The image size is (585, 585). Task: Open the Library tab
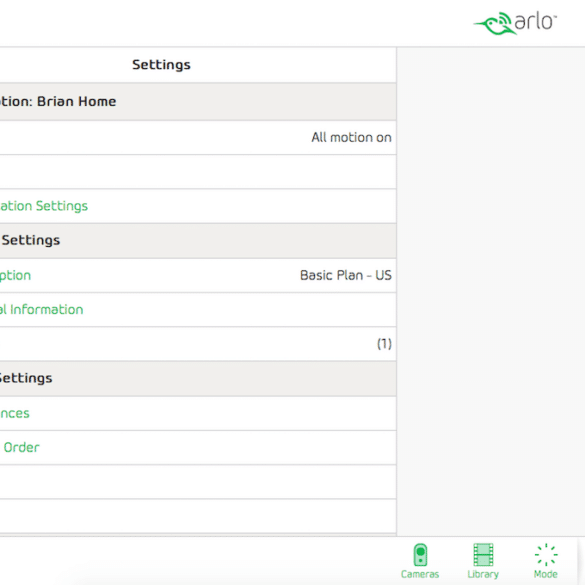point(483,561)
